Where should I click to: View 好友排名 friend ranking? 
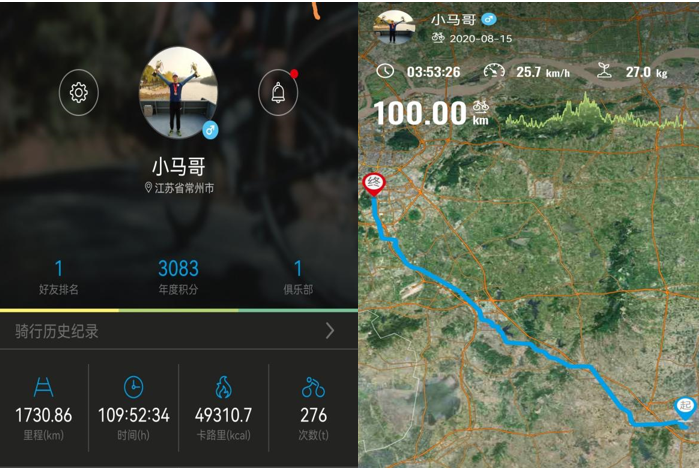58,278
